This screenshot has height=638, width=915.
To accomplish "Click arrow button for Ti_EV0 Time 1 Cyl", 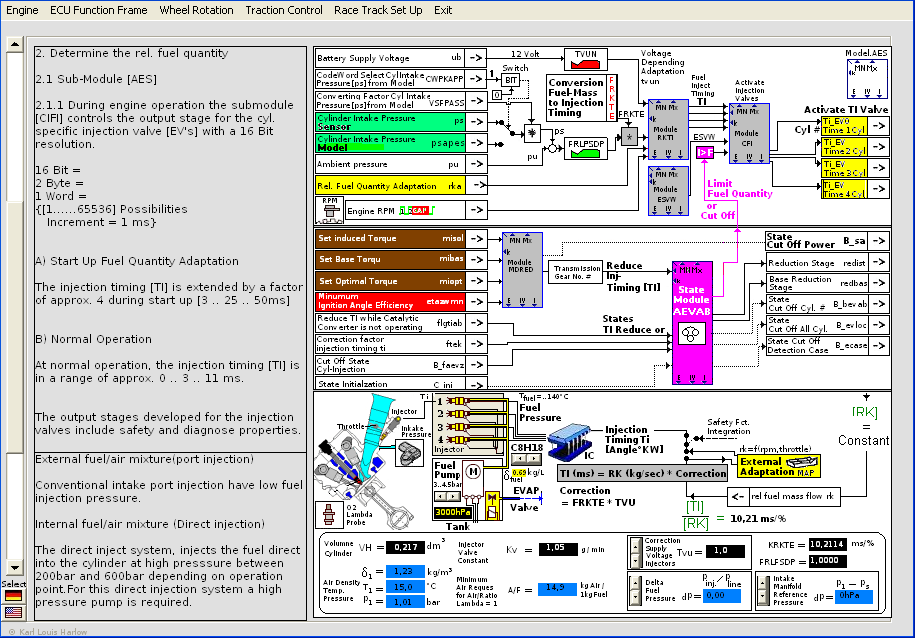I will point(879,125).
